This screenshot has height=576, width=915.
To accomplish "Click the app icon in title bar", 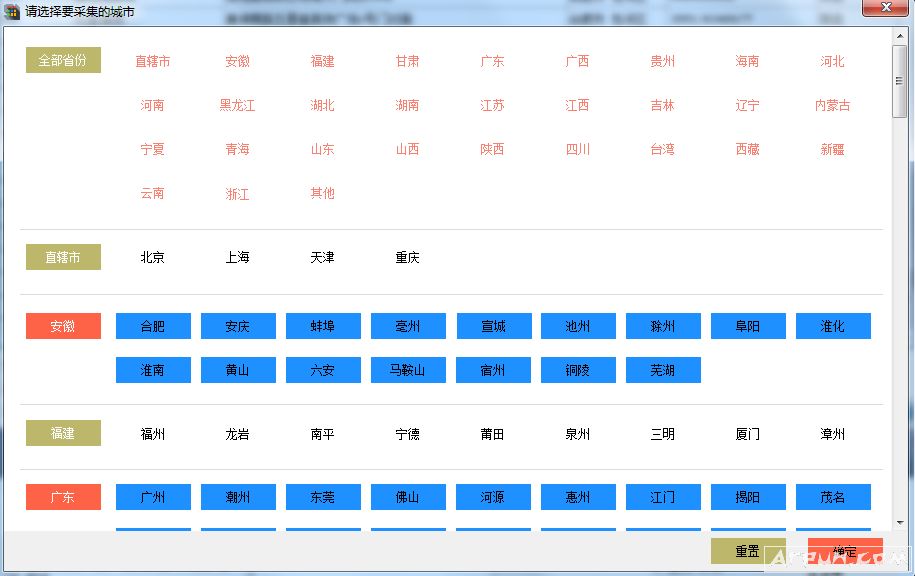I will click(12, 12).
